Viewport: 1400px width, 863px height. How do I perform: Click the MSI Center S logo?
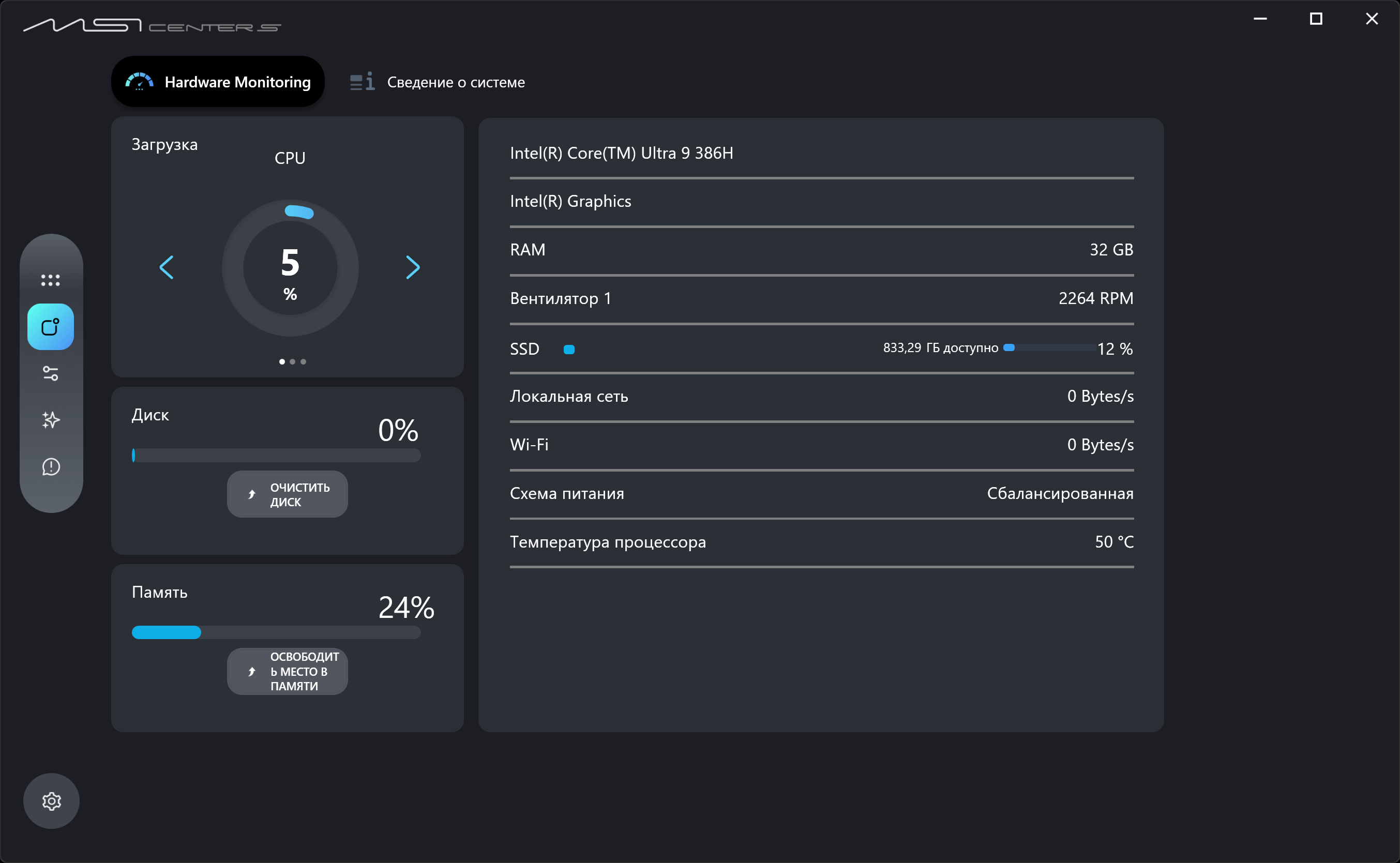point(153,25)
